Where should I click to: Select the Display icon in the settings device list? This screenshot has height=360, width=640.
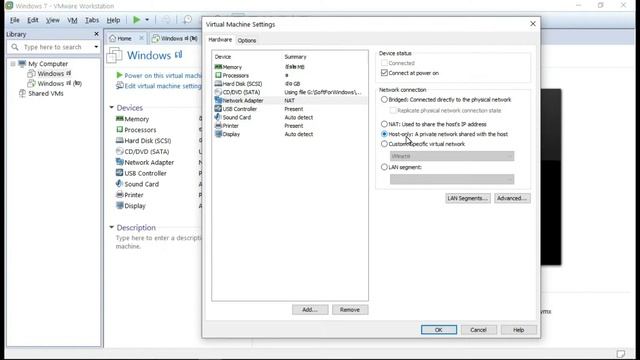[x=218, y=134]
